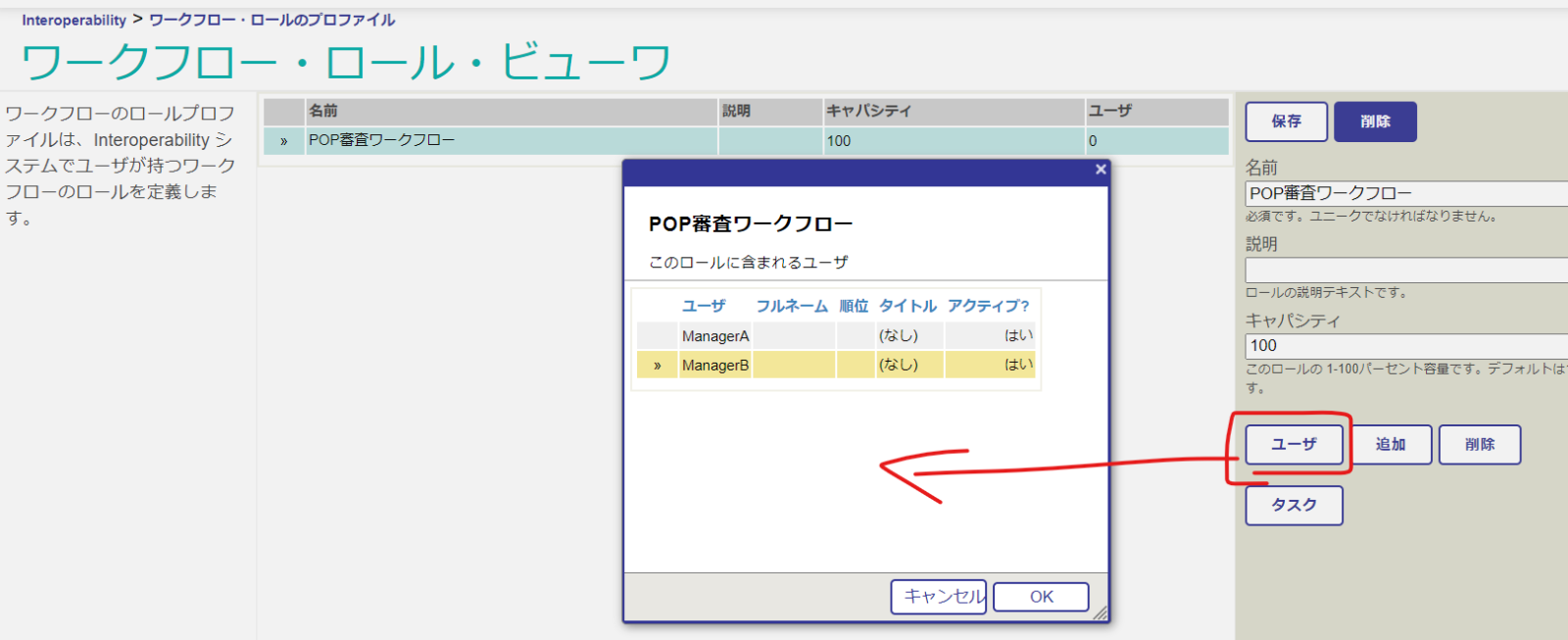
Task: Click the アクティブ? column header
Action: point(988,306)
